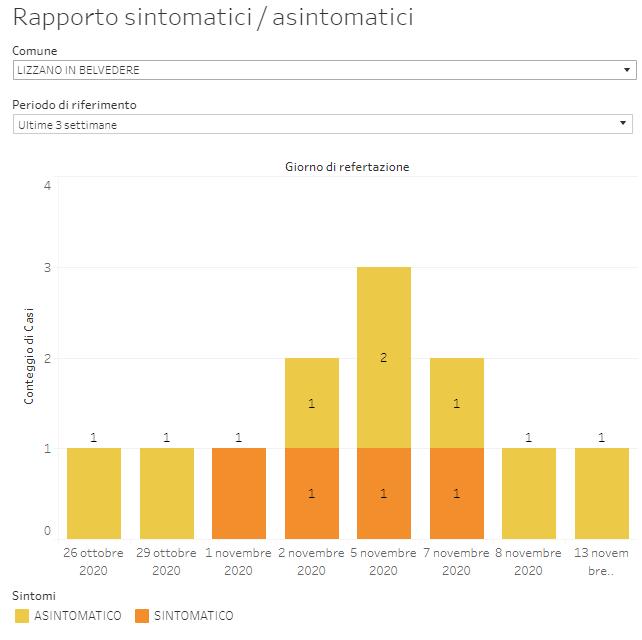This screenshot has height=640, width=642.
Task: Select the SINTOMATICO legend label
Action: [193, 616]
